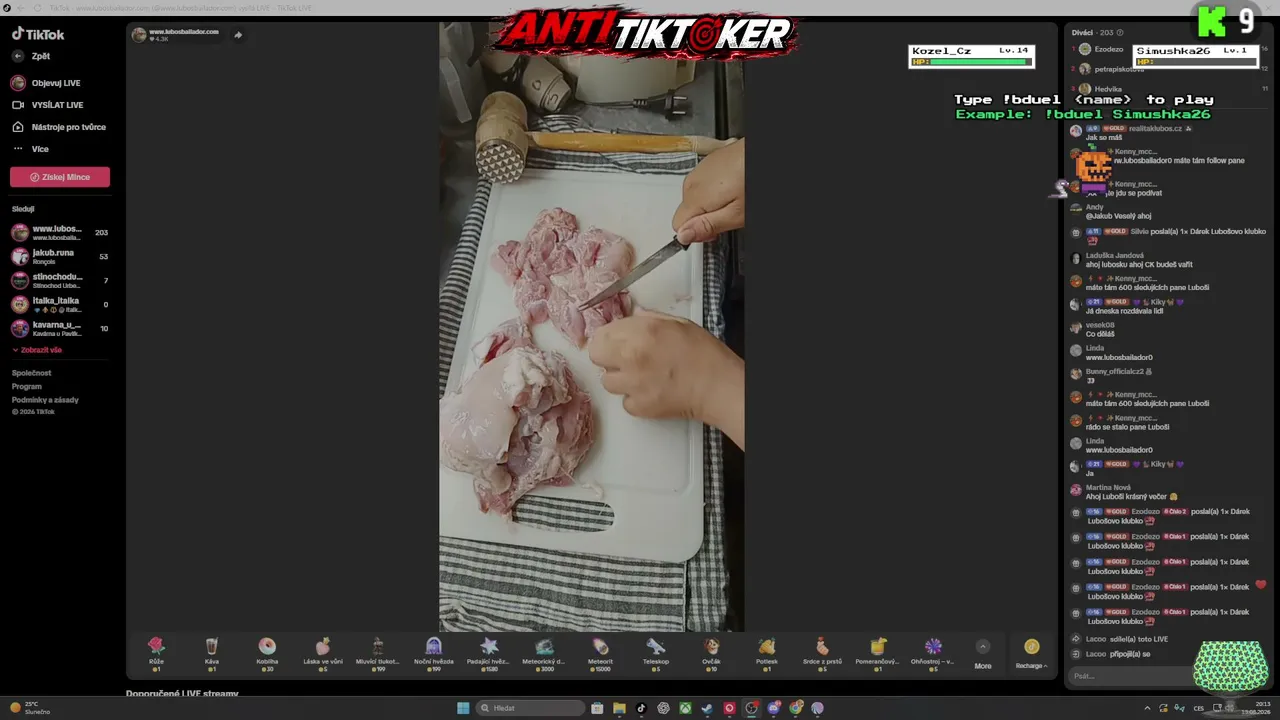This screenshot has height=720, width=1280.
Task: Open the taskbar clock and date
Action: (1254, 708)
